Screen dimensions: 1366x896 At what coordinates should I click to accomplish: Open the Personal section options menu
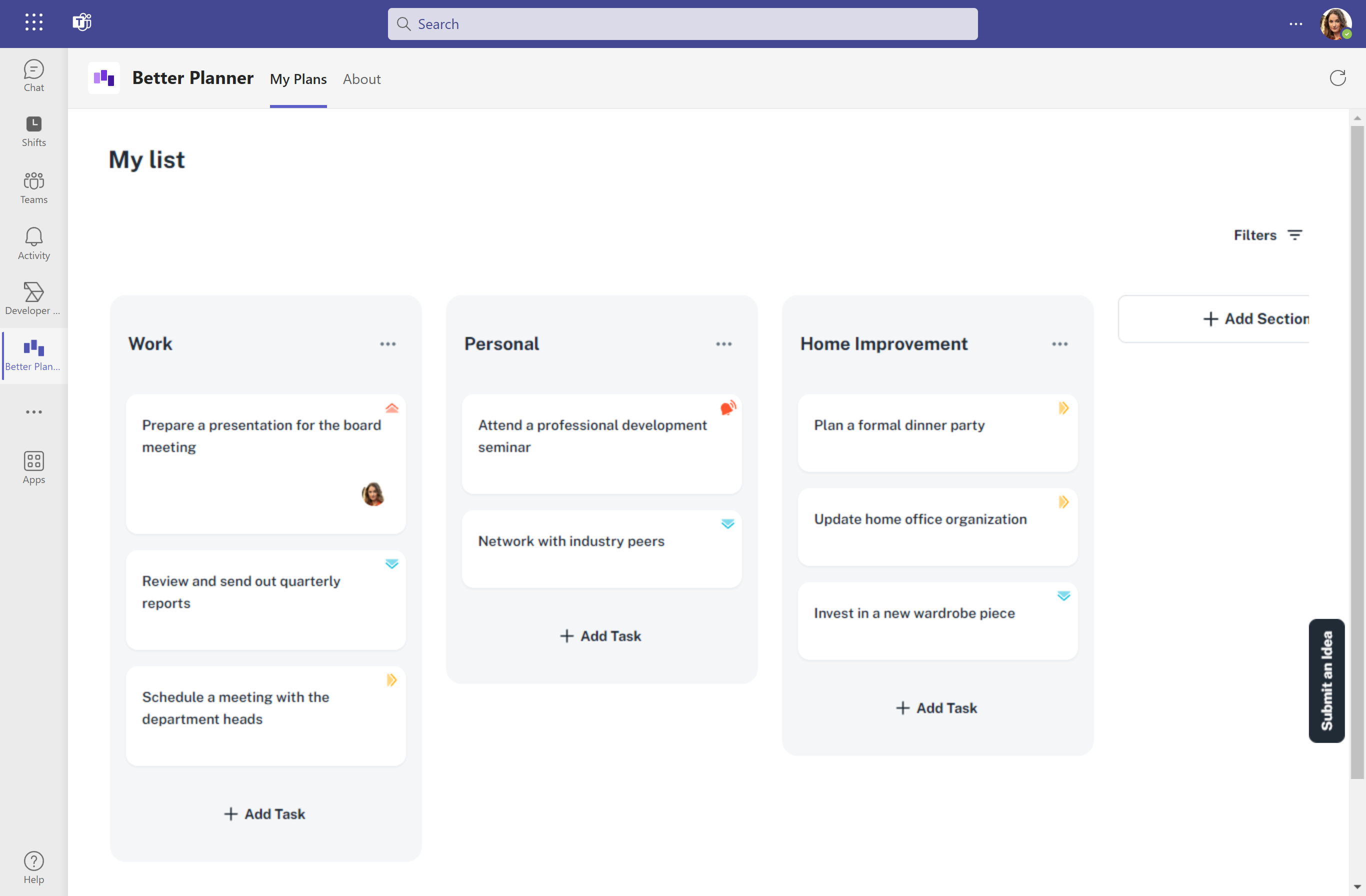[x=724, y=344]
